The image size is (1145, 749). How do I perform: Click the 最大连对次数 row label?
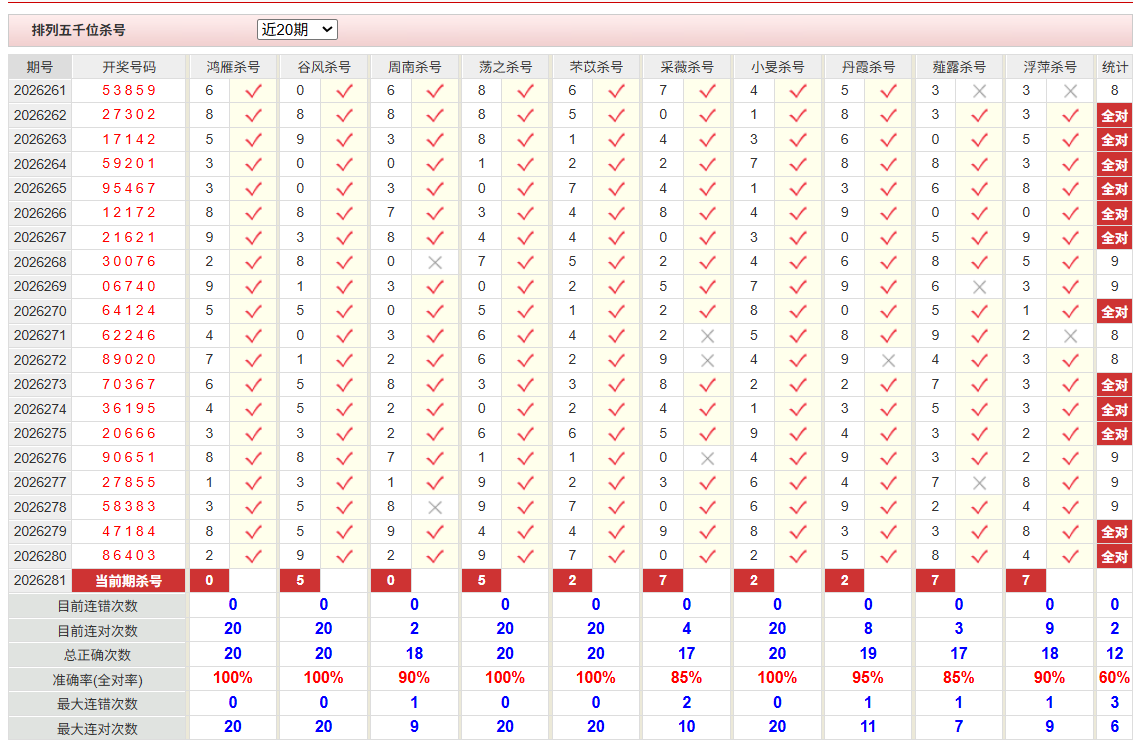[97, 729]
